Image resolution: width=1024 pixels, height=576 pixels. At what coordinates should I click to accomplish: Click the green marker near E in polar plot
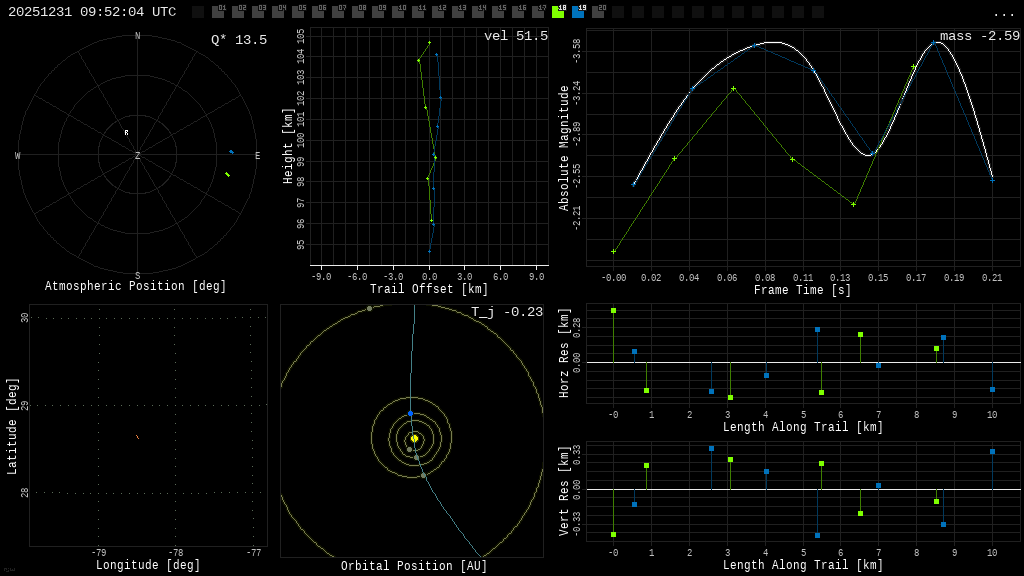[x=227, y=174]
